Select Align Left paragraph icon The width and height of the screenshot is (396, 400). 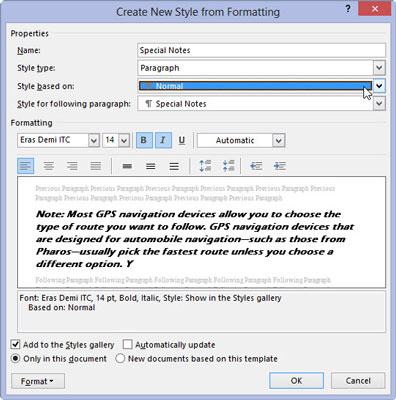click(26, 166)
